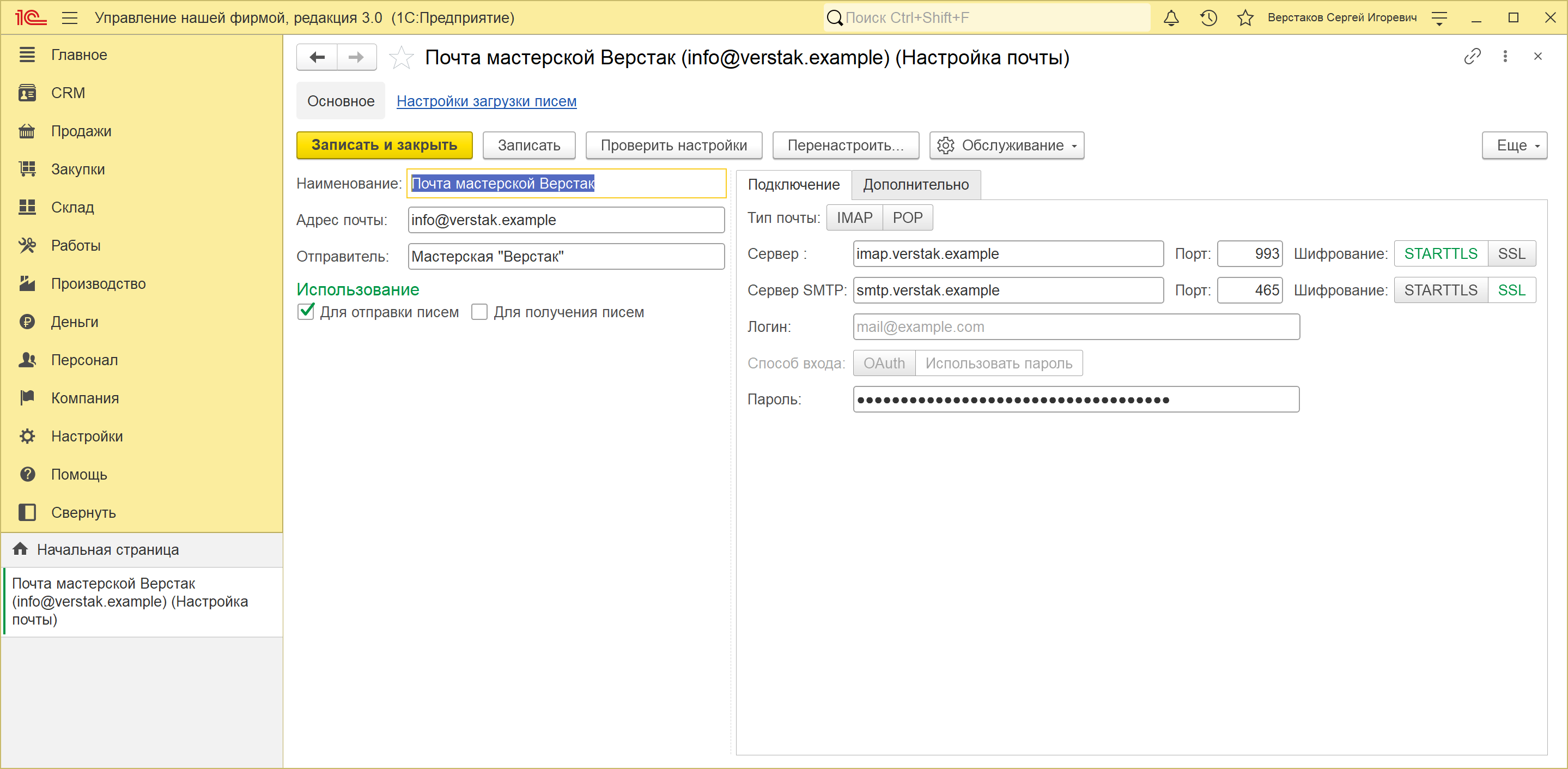Open the hamburger main menu icon

tap(70, 17)
